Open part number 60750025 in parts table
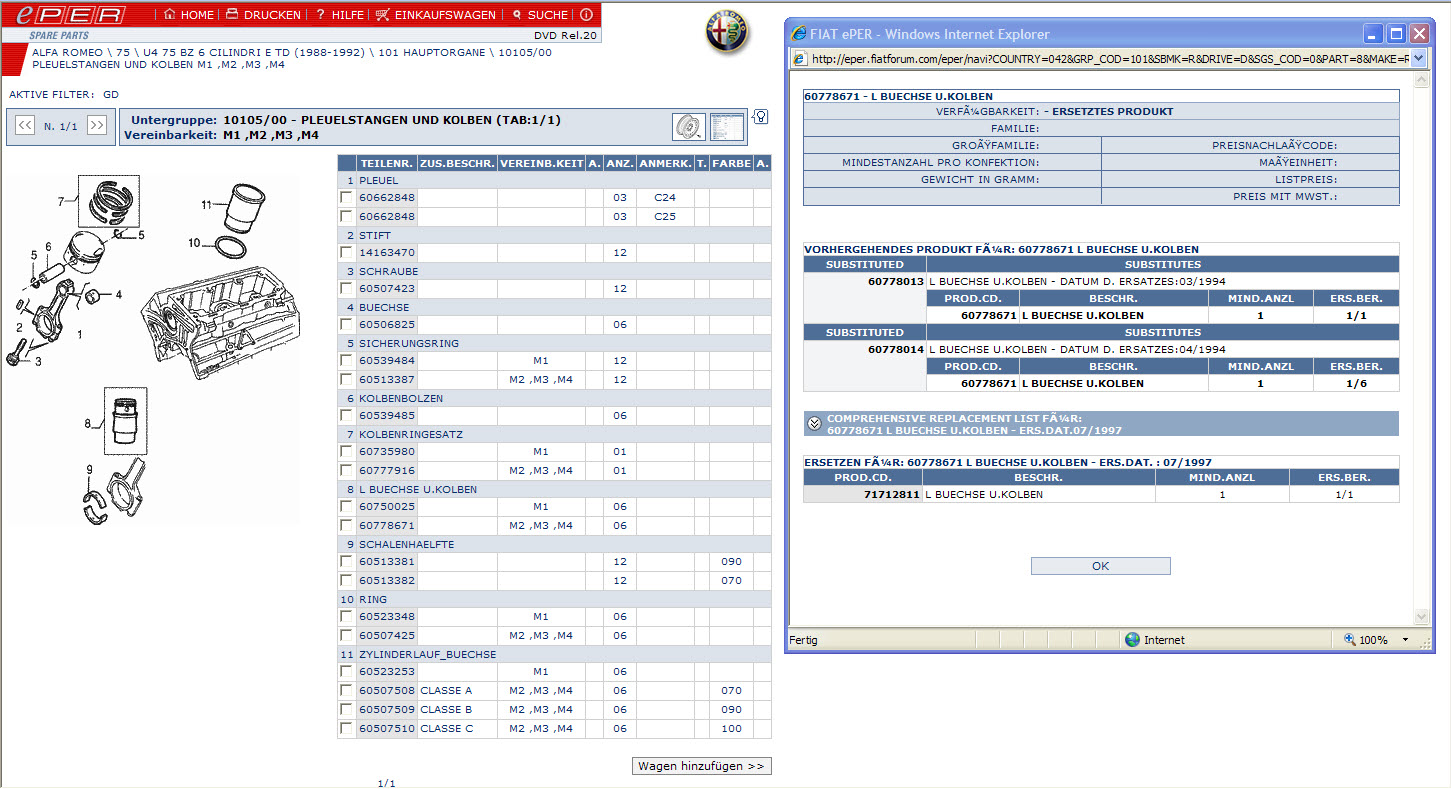Image resolution: width=1451 pixels, height=789 pixels. pyautogui.click(x=387, y=507)
